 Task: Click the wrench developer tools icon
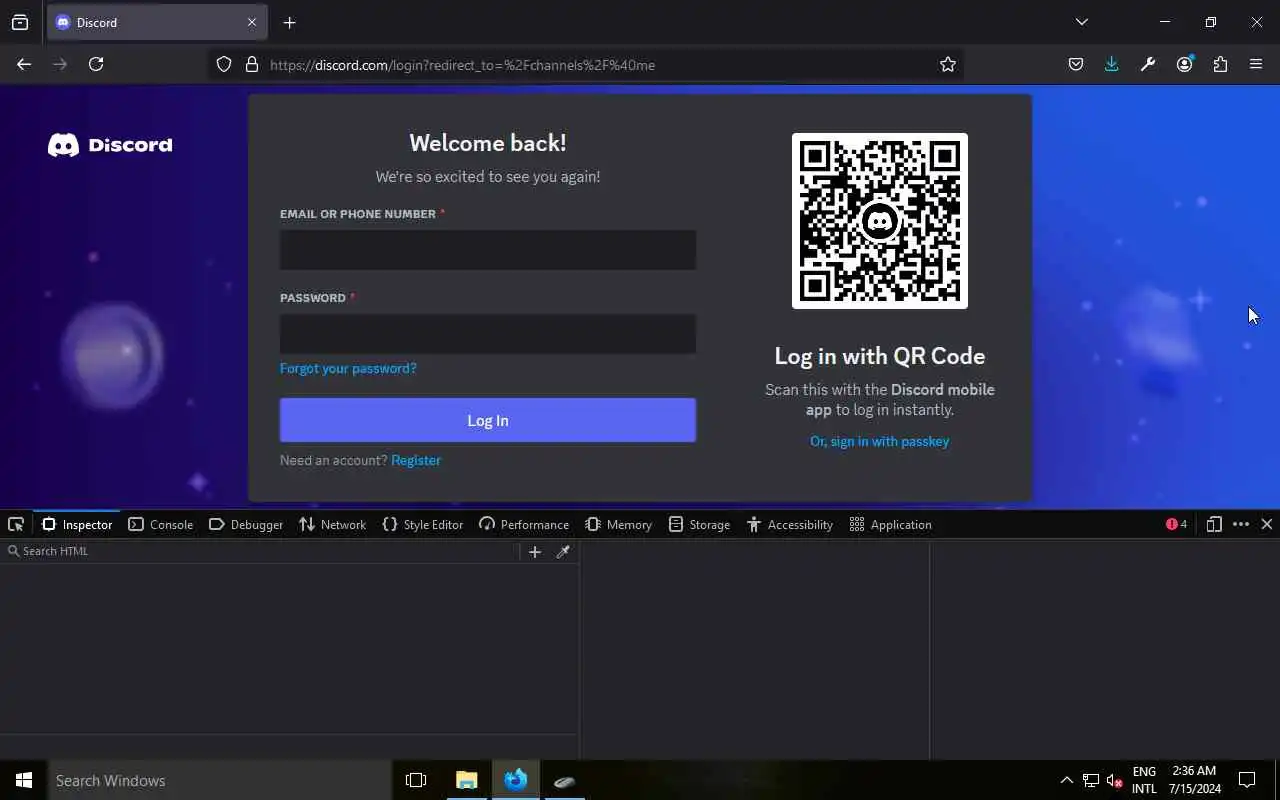pos(1148,64)
